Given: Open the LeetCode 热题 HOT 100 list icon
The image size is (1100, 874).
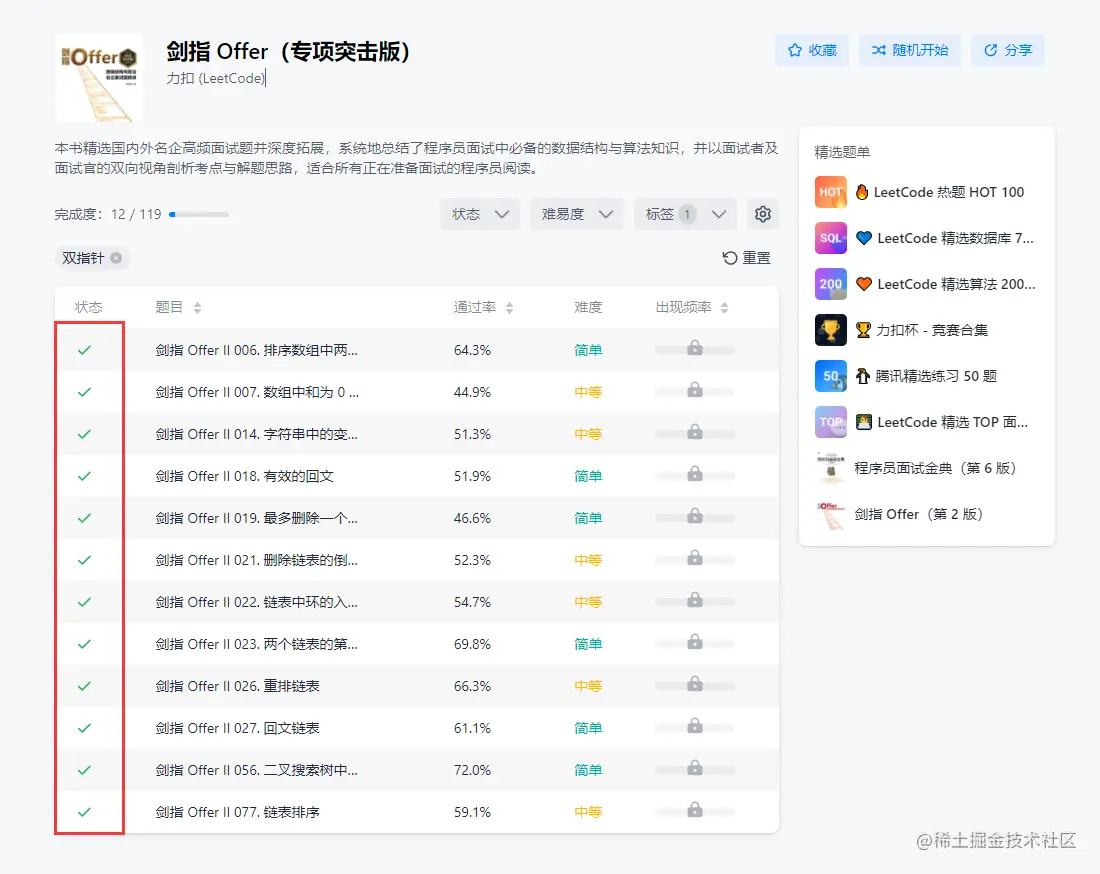Looking at the screenshot, I should (x=830, y=191).
